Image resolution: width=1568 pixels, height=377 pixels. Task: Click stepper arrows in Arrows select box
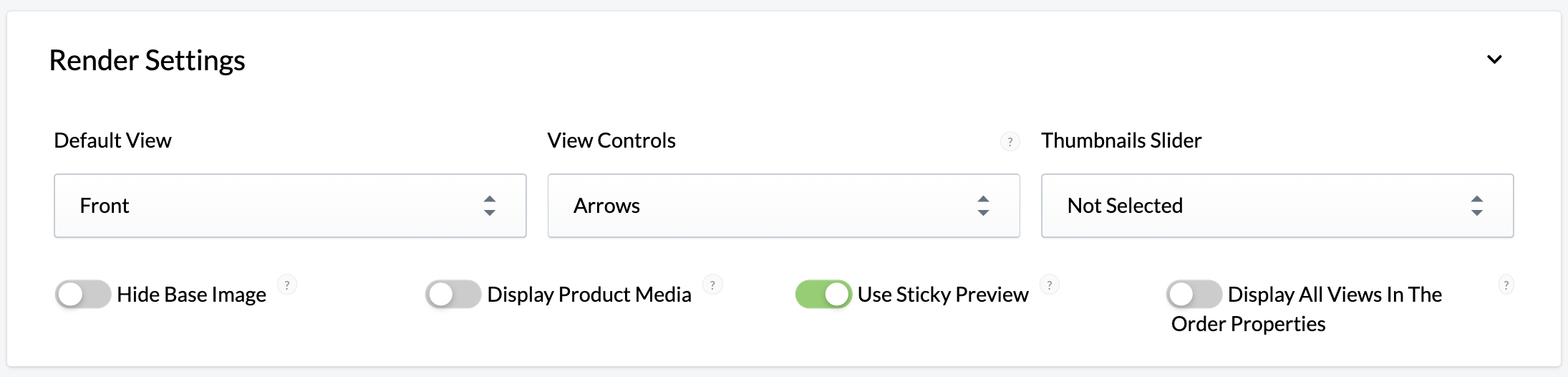coord(983,206)
